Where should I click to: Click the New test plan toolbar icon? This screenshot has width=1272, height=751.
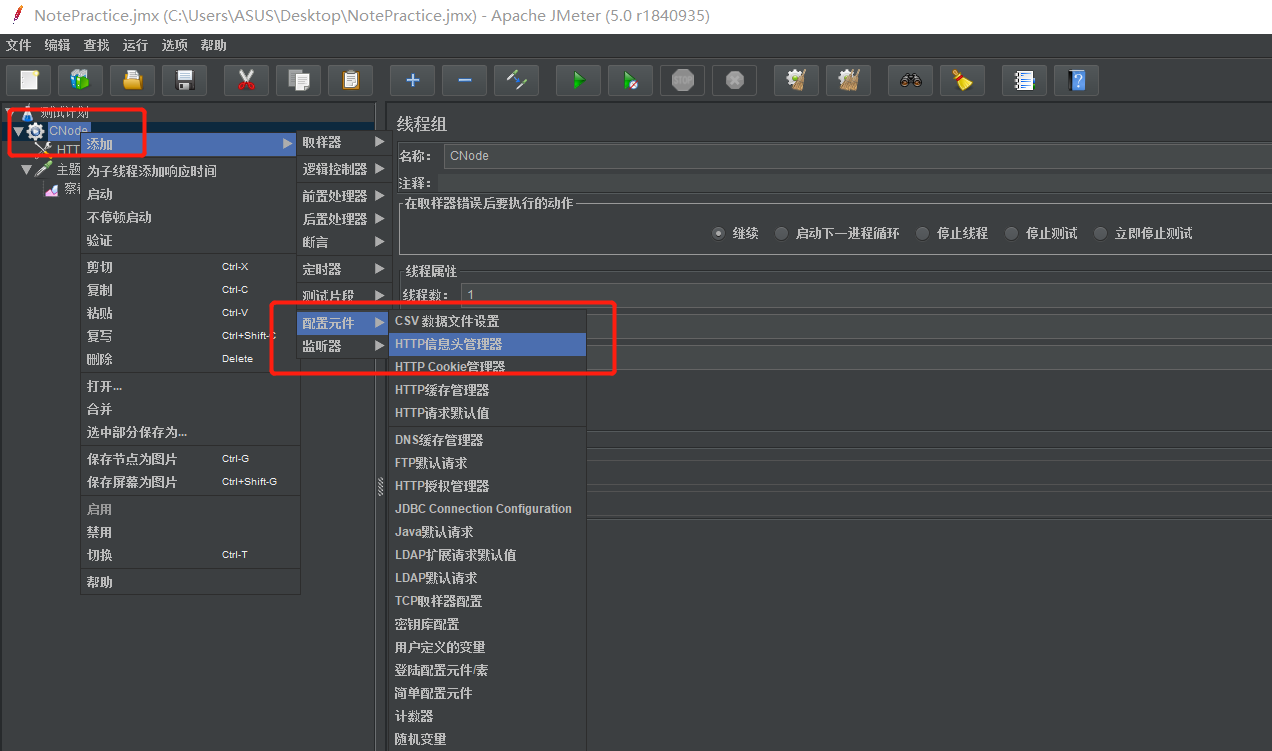click(x=29, y=80)
